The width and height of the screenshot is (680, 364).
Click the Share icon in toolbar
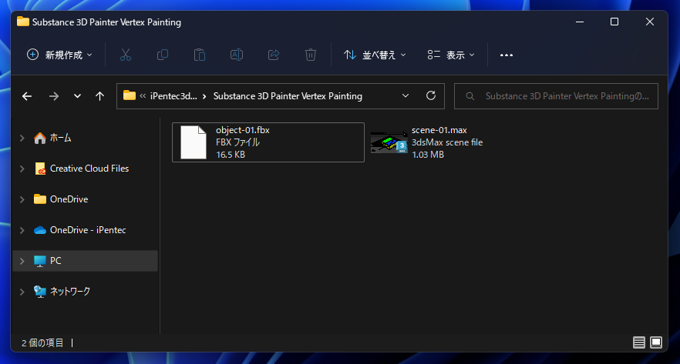click(x=274, y=55)
